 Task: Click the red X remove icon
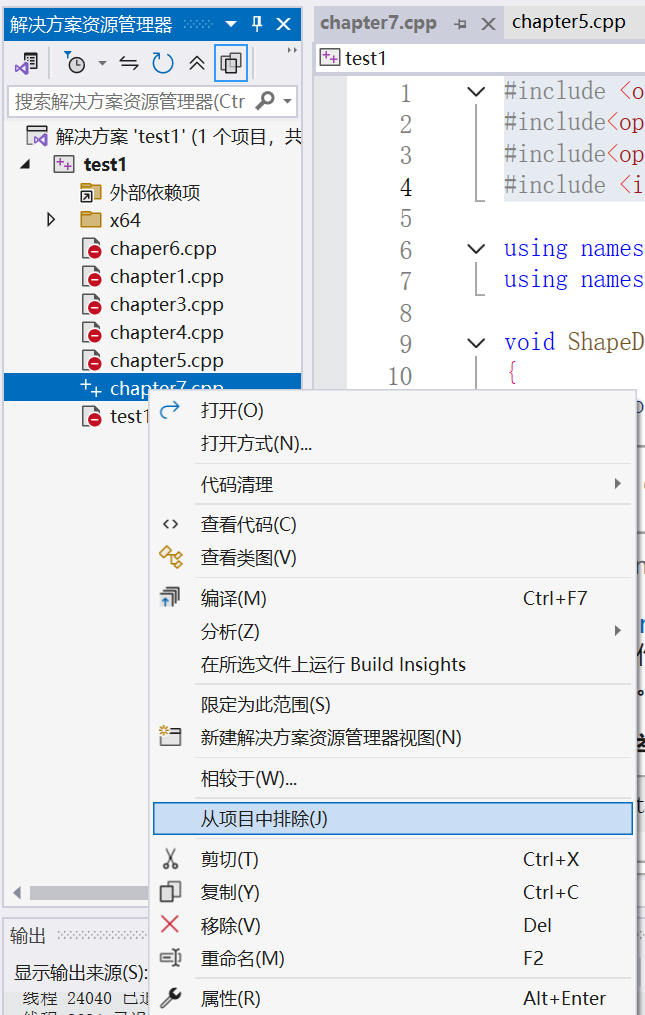tap(170, 924)
